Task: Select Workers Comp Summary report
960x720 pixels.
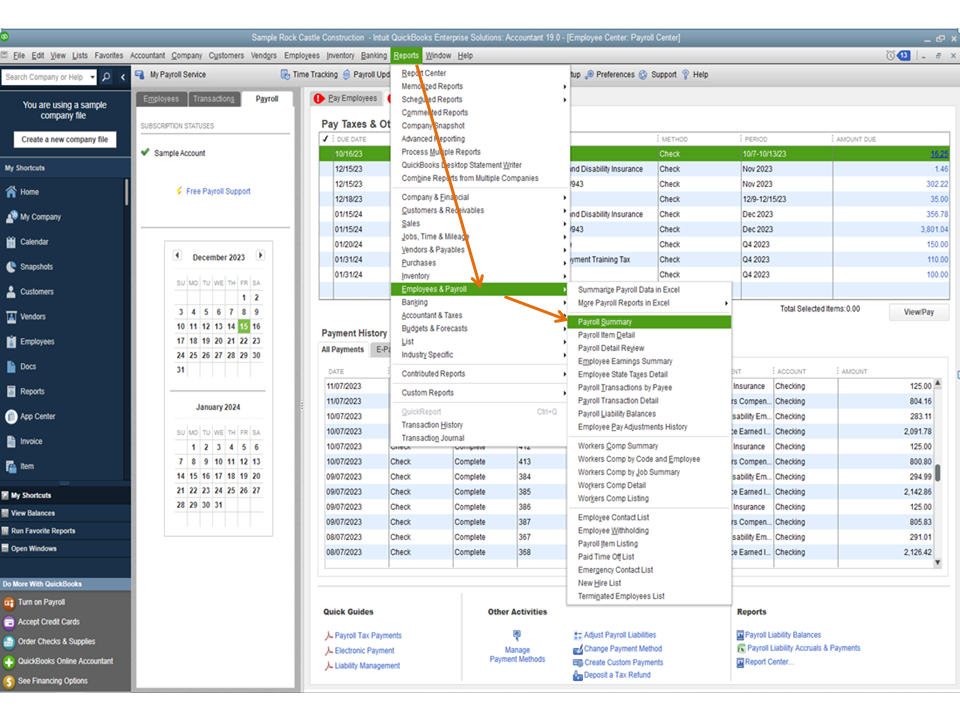Action: tap(650, 446)
